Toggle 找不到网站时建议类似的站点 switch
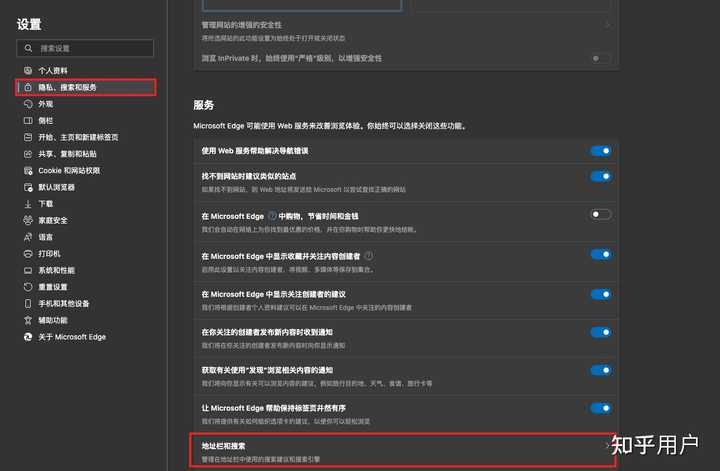The image size is (720, 471). coord(601,176)
